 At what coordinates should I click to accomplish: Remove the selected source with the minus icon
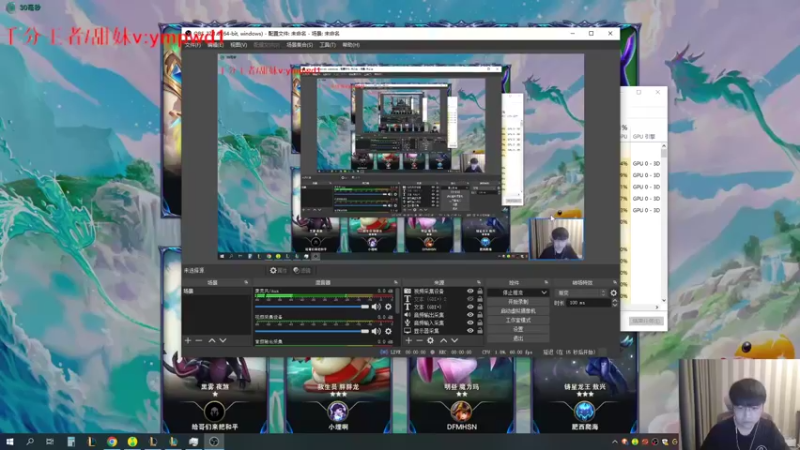coord(419,340)
